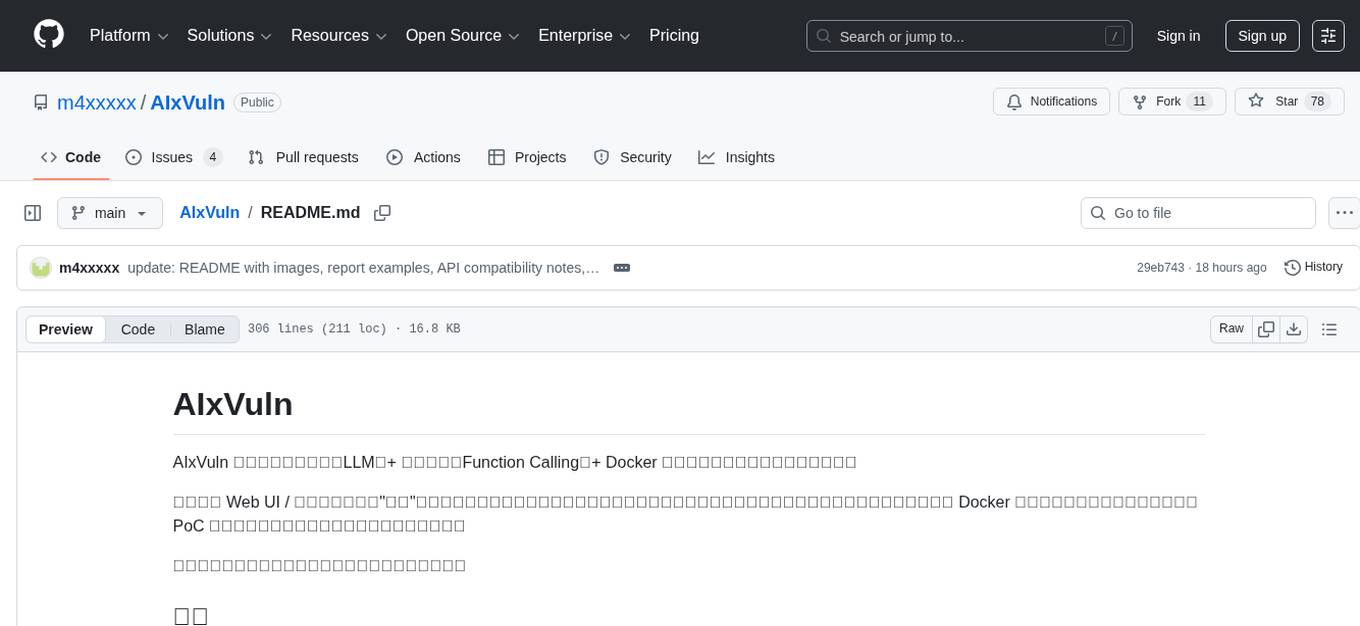Select Pricing in the navigation bar

pyautogui.click(x=674, y=35)
